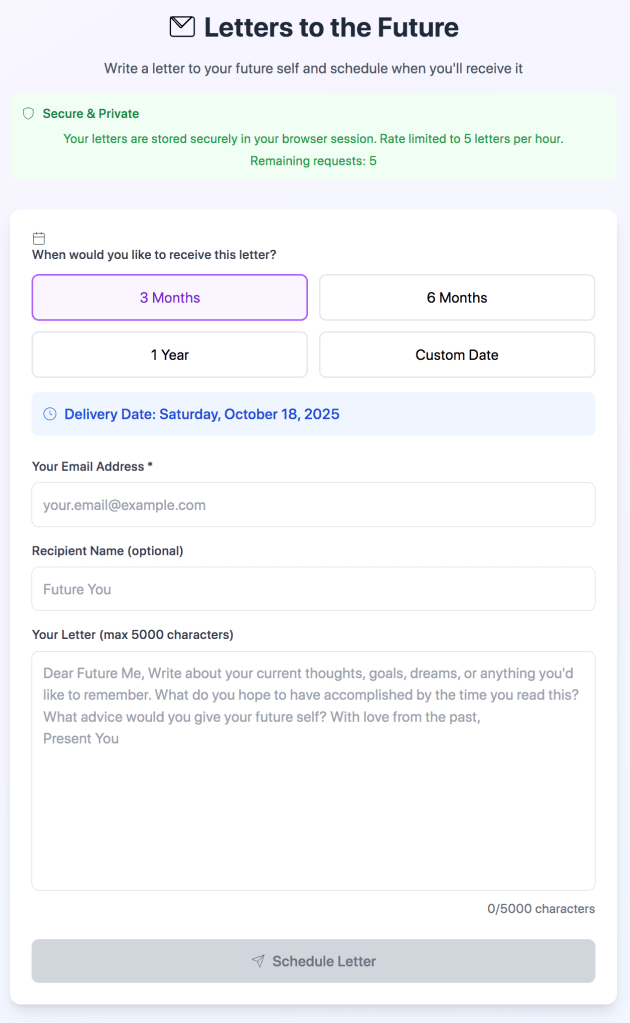Viewport: 630px width, 1023px height.
Task: Choose the 6 Months delivery option
Action: pos(457,298)
